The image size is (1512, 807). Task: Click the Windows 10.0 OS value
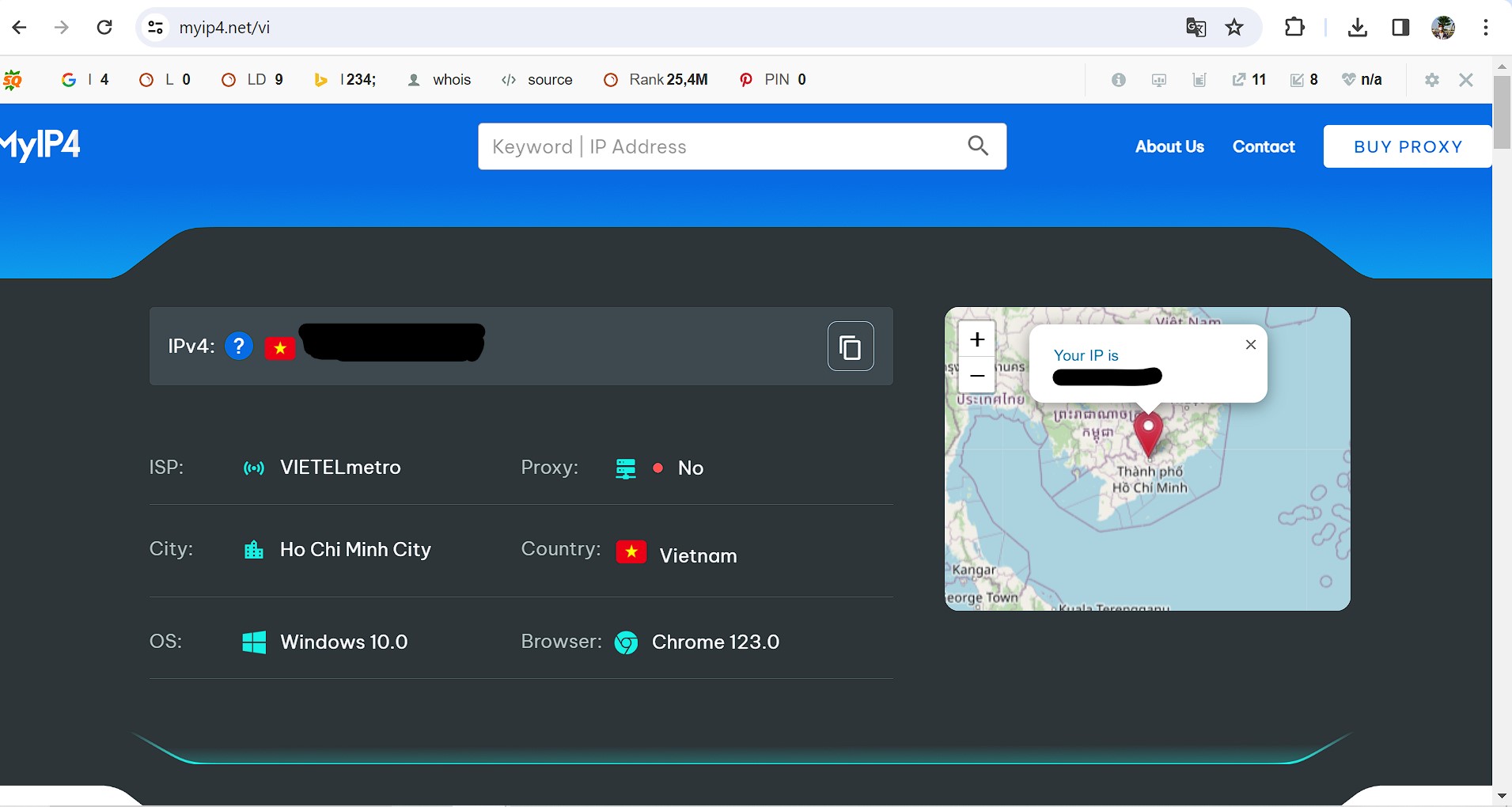[x=344, y=642]
